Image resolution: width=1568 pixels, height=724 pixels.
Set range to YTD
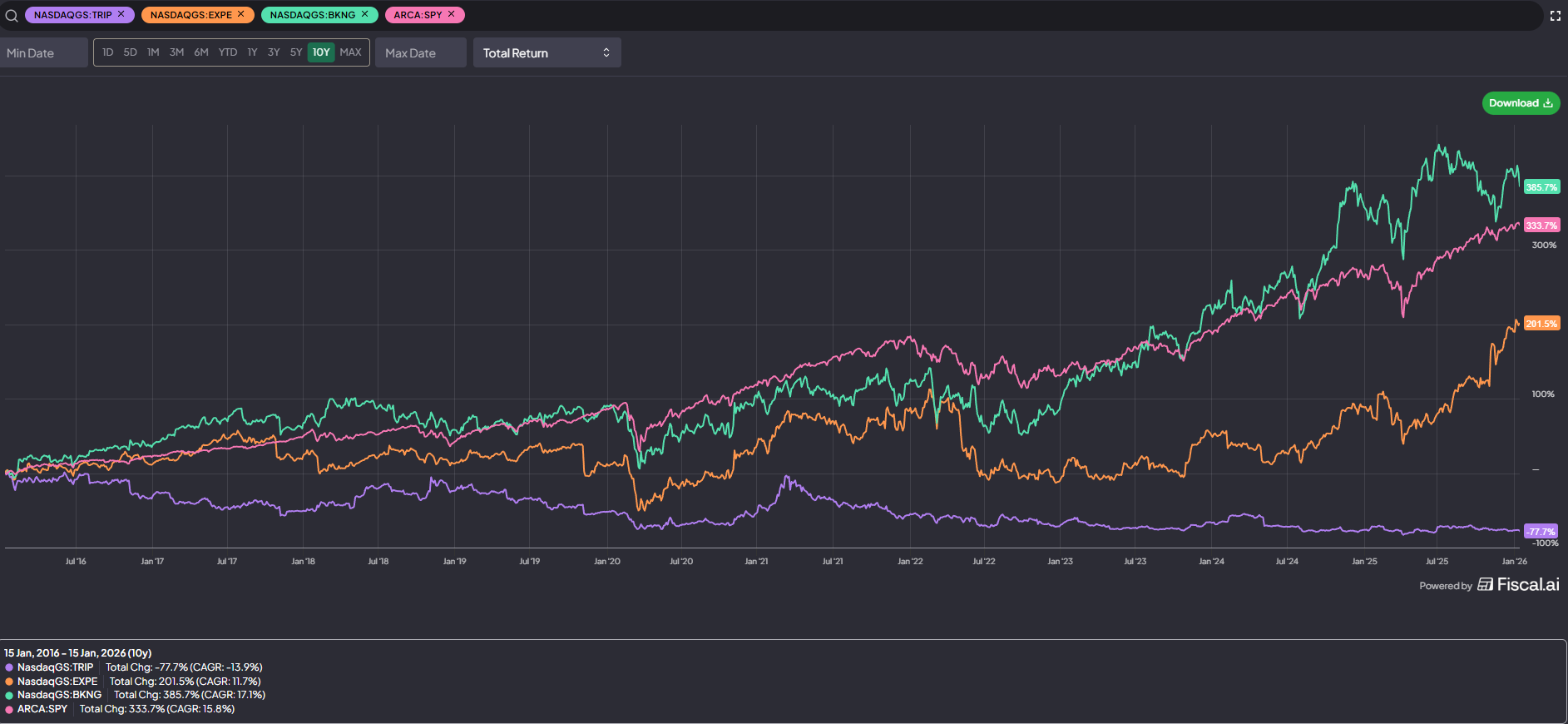point(228,52)
